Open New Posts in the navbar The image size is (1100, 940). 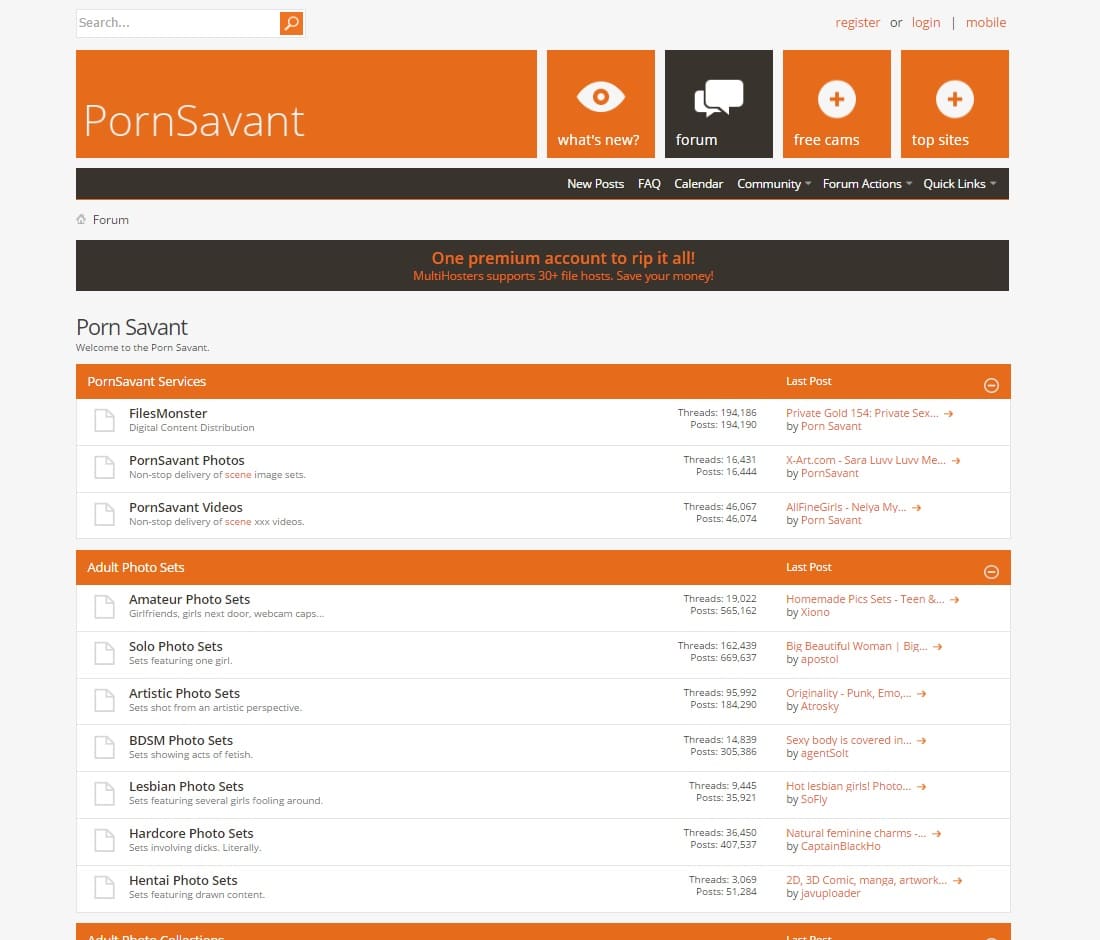pos(595,184)
